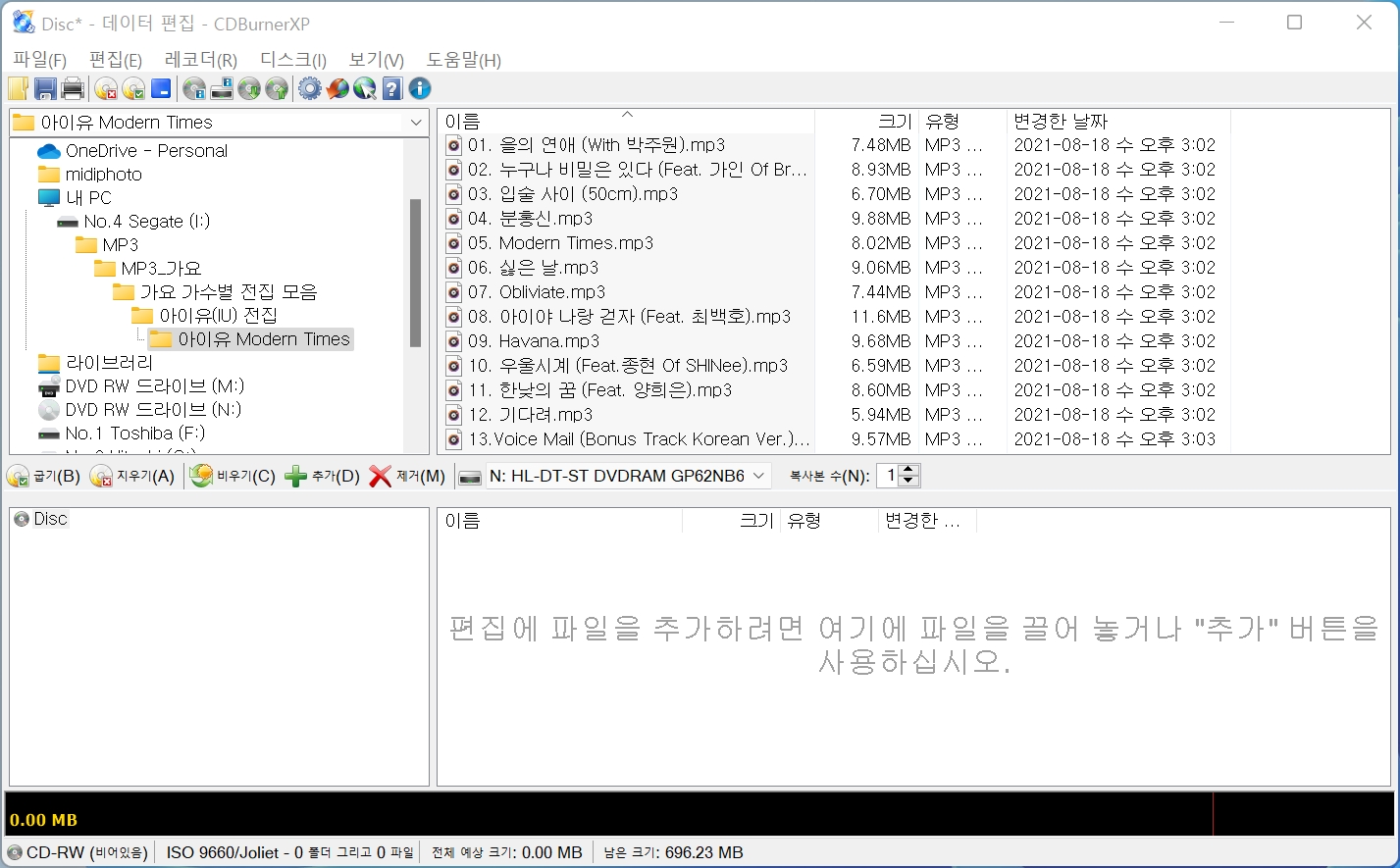Sort files by 유형 column header
This screenshot has height=868, width=1400.
[962, 122]
